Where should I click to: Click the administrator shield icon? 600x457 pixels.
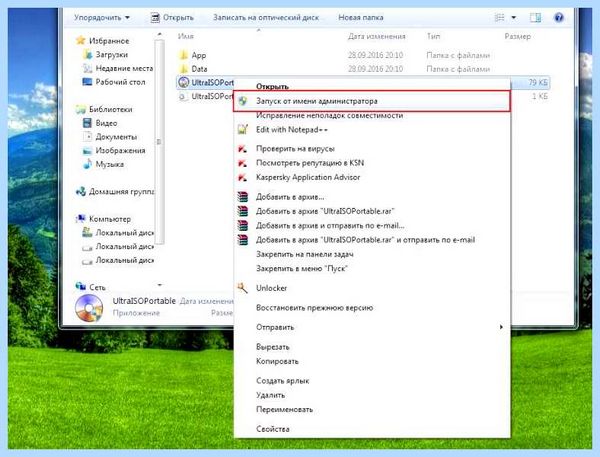[x=243, y=101]
